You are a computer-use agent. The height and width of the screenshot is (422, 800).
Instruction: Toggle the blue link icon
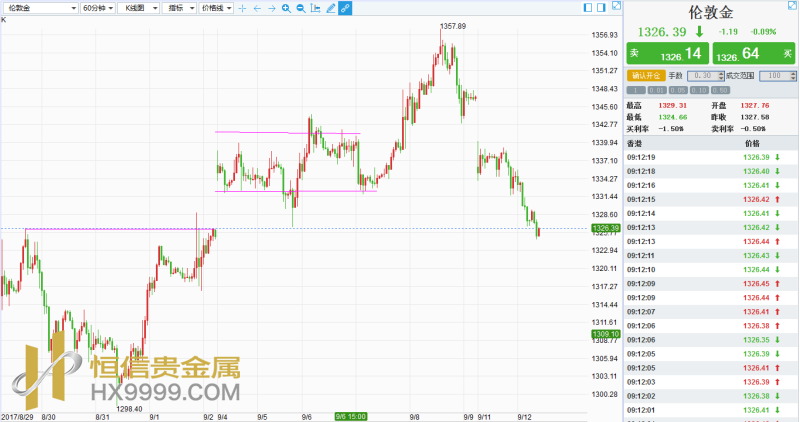(346, 8)
